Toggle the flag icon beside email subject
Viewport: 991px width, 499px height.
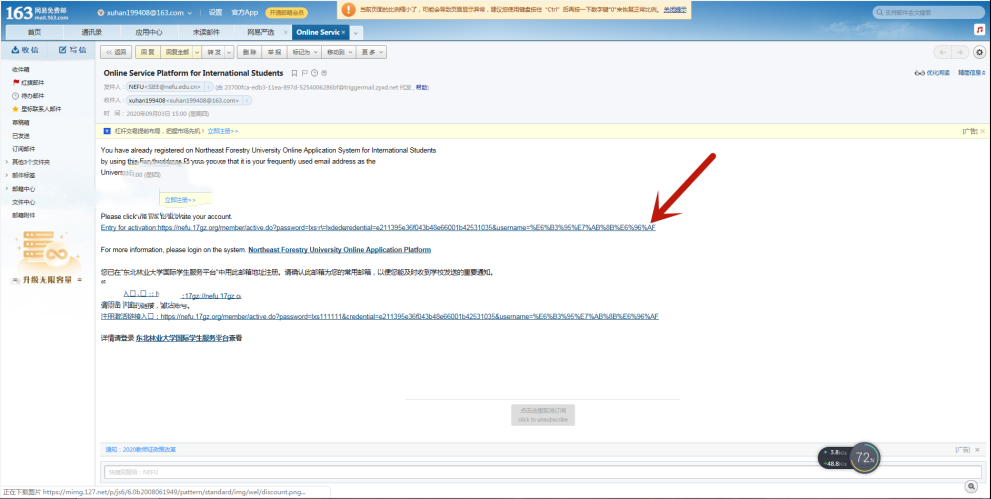[x=304, y=73]
